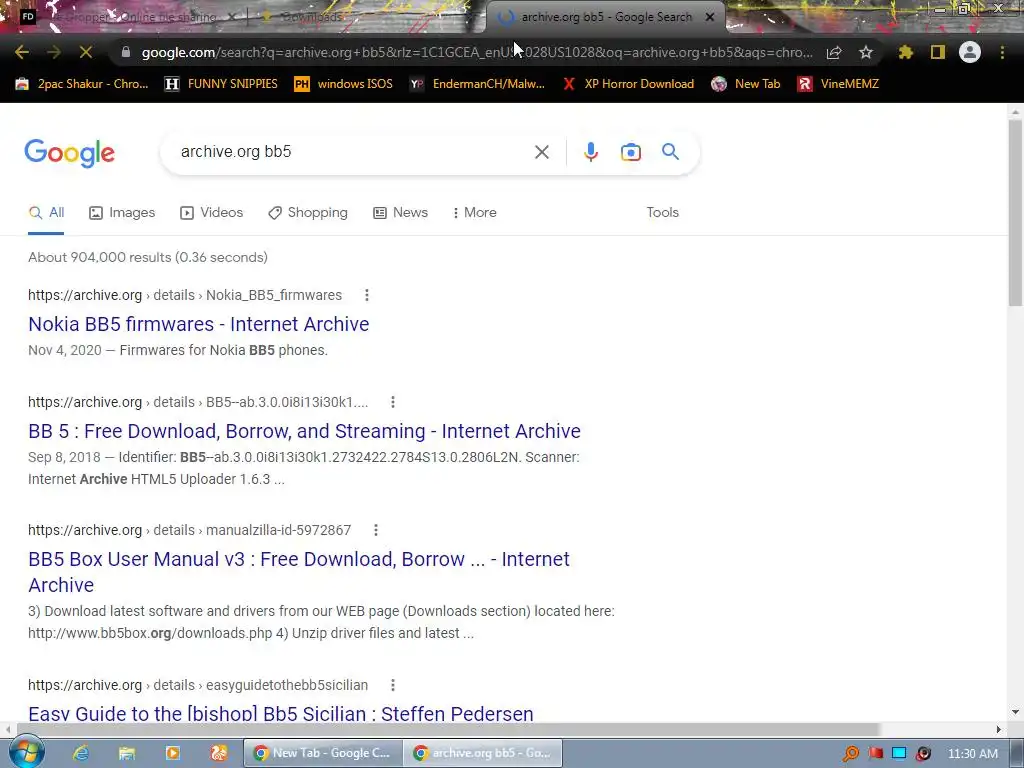The image size is (1024, 768).
Task: Click the 11:30 AM system clock
Action: pyautogui.click(x=972, y=754)
